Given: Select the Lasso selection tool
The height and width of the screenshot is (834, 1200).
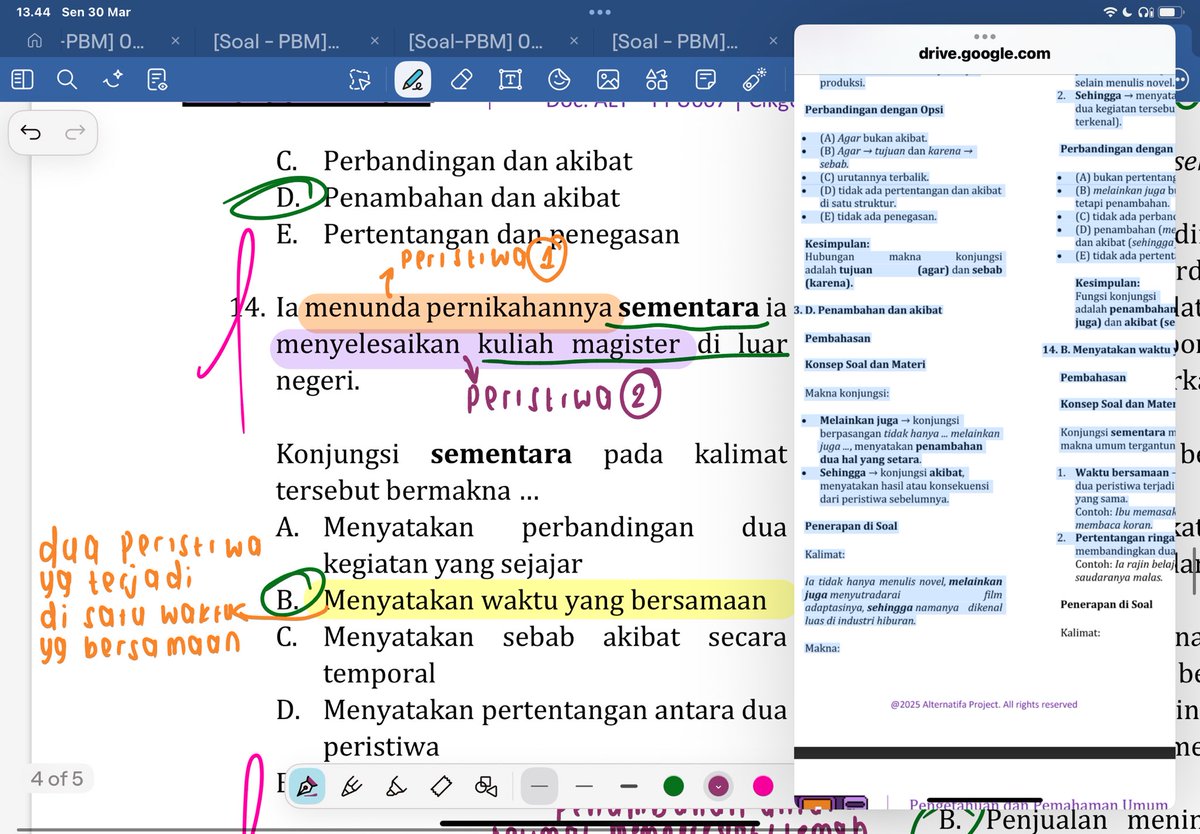Looking at the screenshot, I should 359,80.
